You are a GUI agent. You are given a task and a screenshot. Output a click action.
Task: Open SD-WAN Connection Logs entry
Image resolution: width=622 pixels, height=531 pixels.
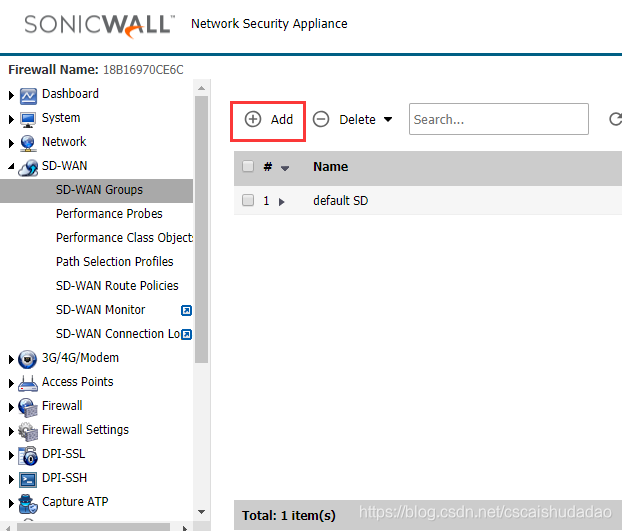118,334
